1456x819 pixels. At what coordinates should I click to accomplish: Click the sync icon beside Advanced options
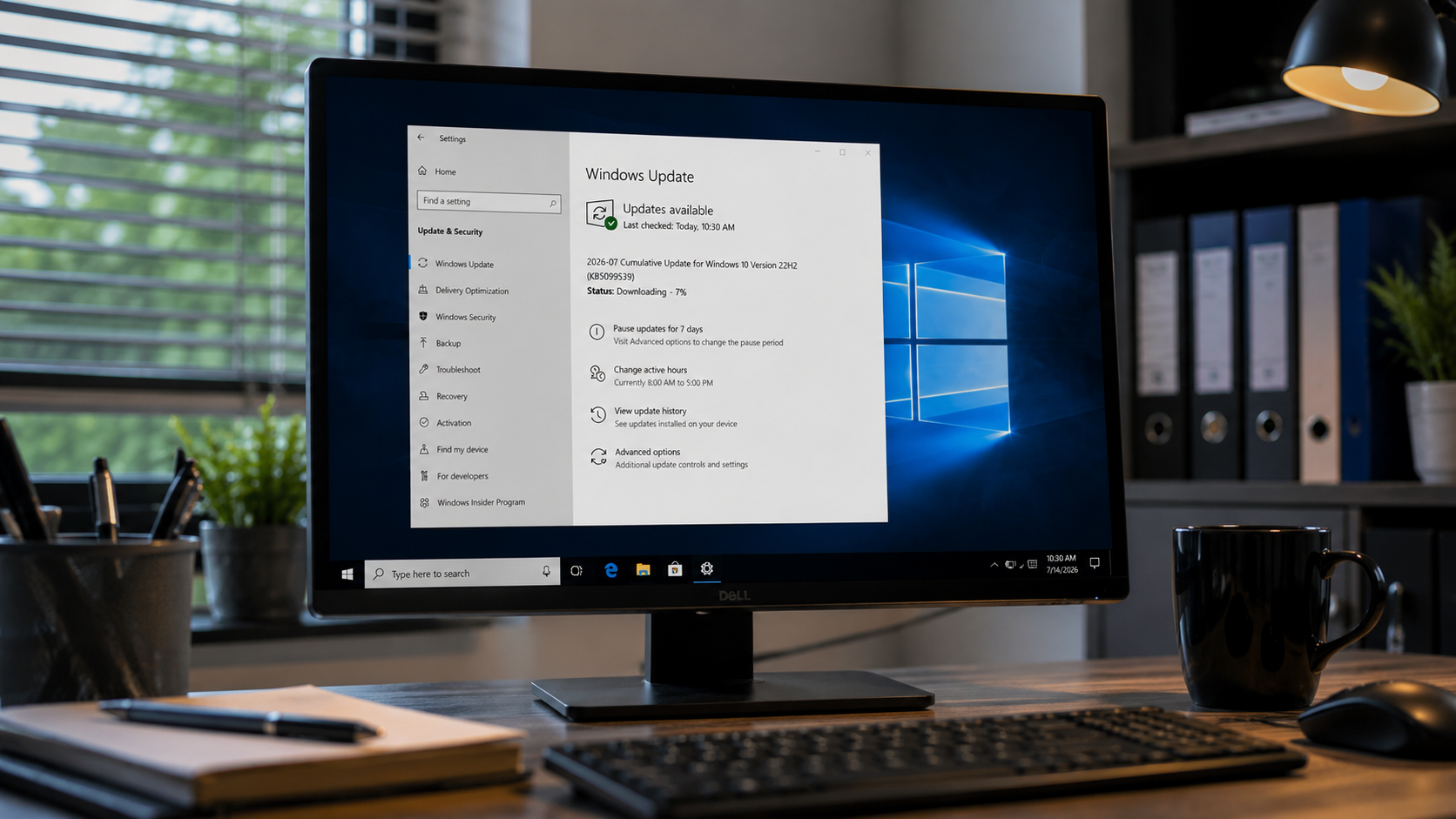coord(598,457)
